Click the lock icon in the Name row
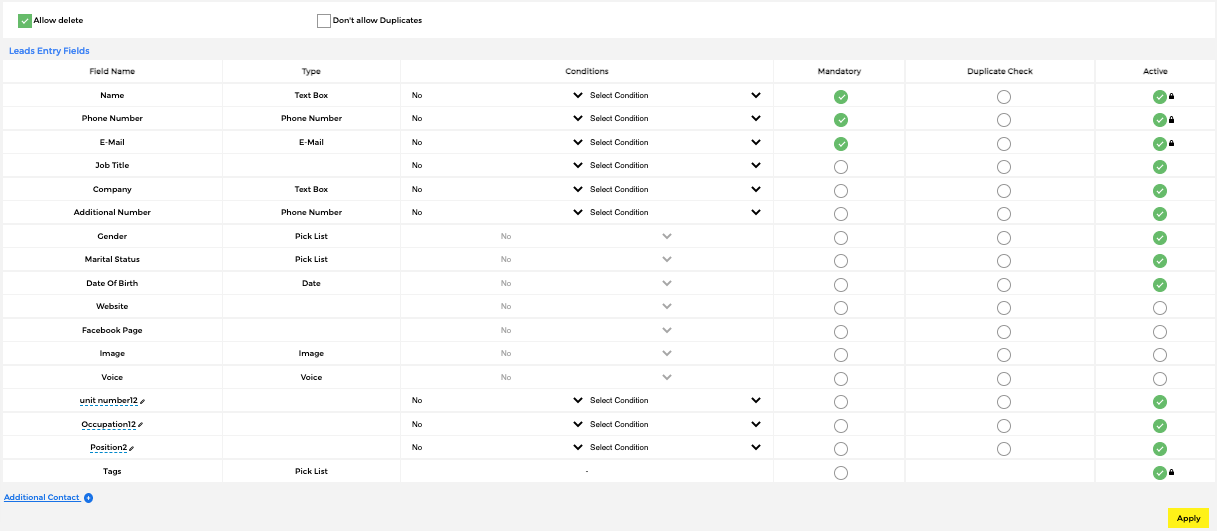Screen dimensions: 1217x531 click(1171, 97)
